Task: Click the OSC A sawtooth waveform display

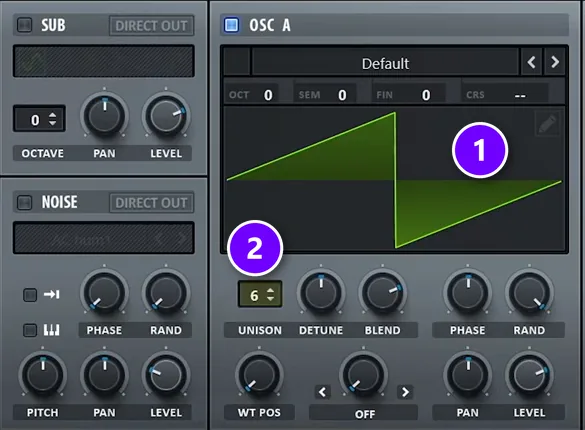Action: [x=394, y=180]
